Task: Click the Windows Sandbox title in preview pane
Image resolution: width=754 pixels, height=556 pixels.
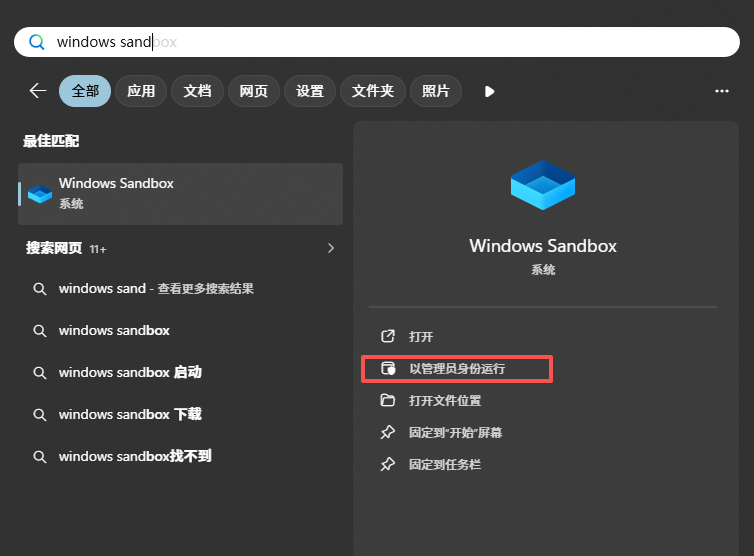Action: click(x=543, y=246)
